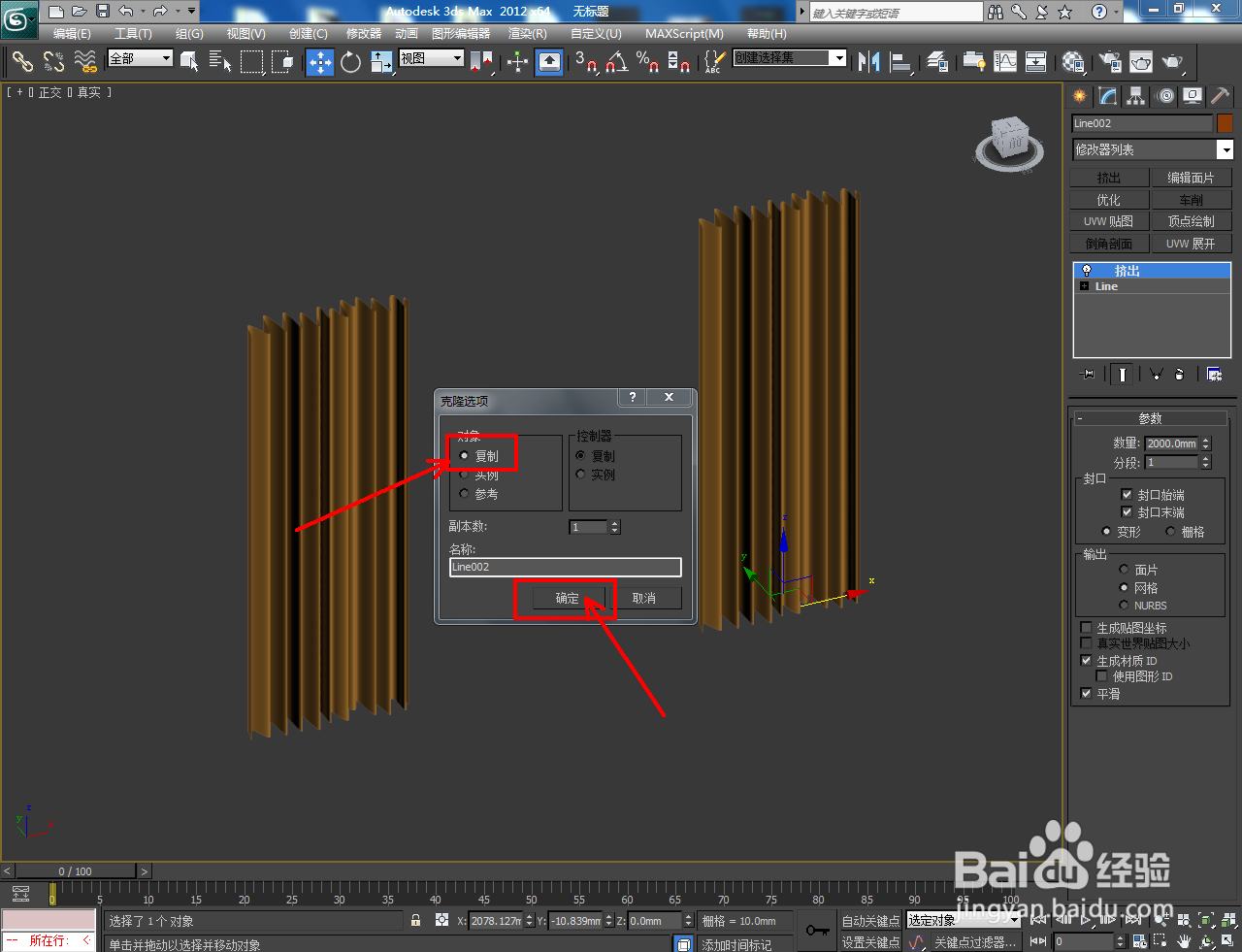Click the 挤出 modifier button

(1109, 178)
